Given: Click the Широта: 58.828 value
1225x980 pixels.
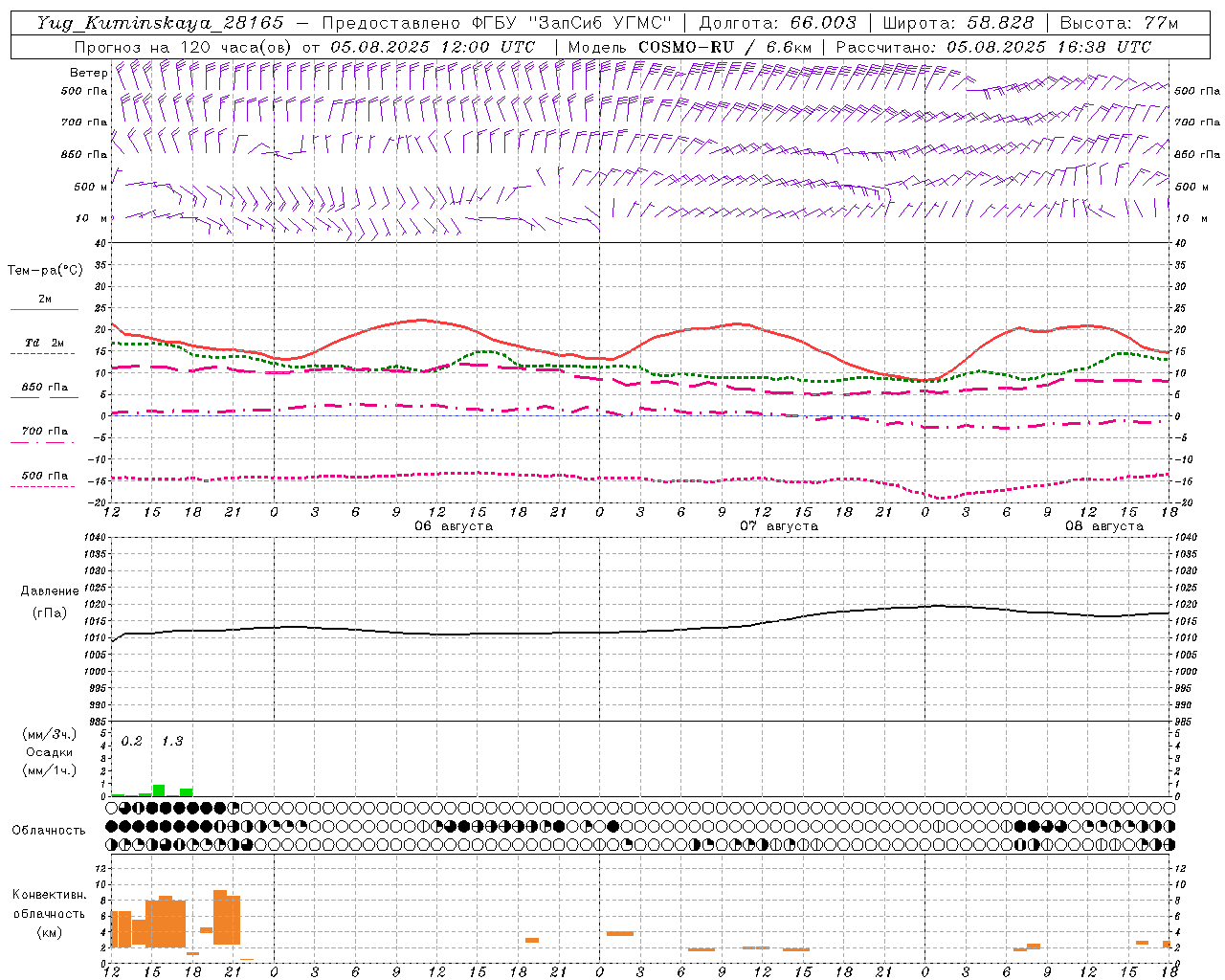Looking at the screenshot, I should coord(959,23).
